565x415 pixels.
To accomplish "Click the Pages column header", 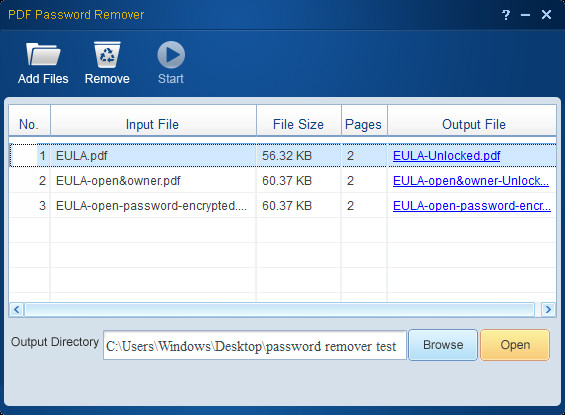I will 364,121.
